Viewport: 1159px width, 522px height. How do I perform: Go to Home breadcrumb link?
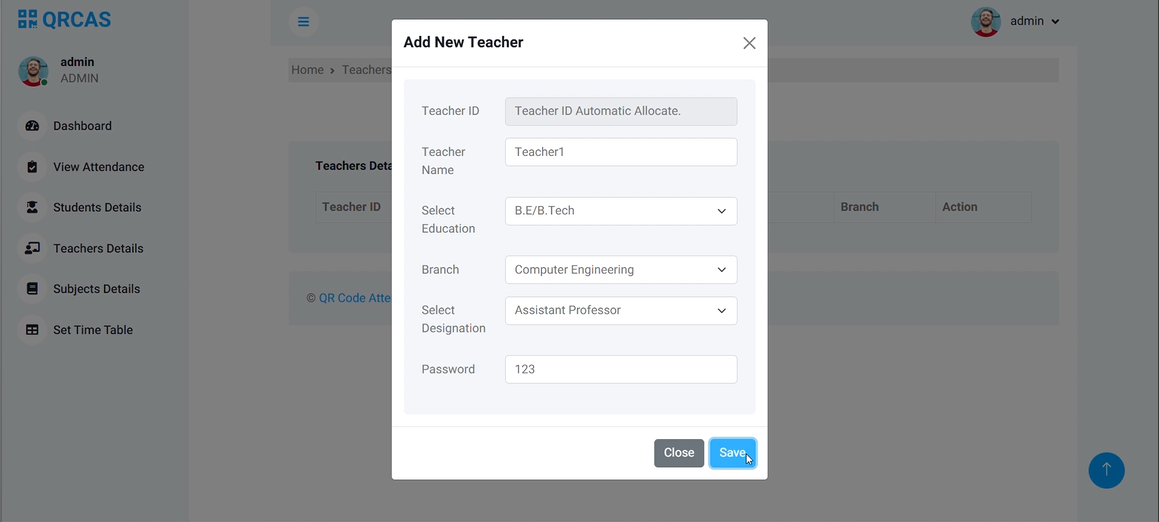(307, 70)
